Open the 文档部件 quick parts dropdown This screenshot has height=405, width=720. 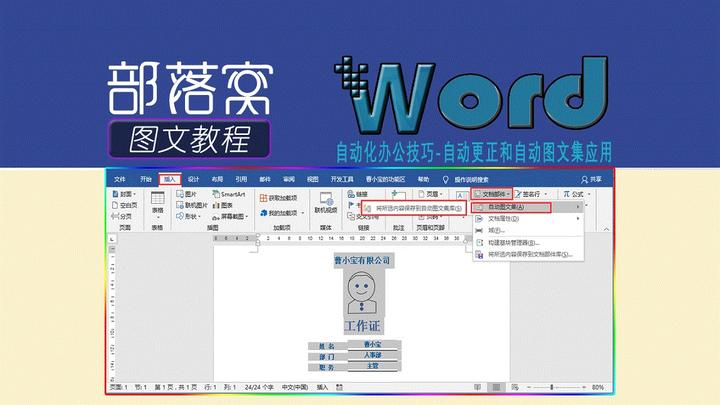(x=492, y=194)
